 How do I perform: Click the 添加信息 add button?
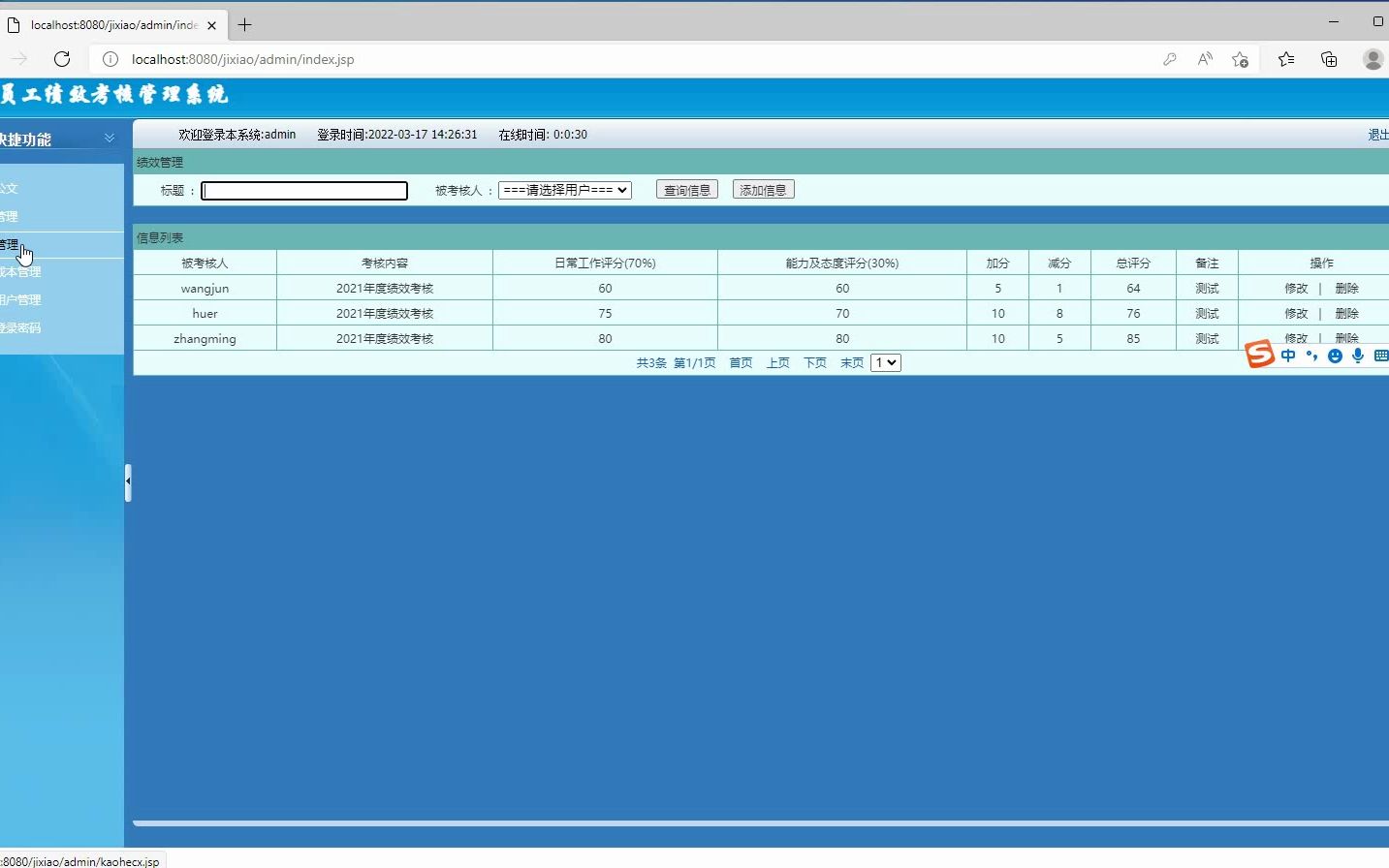(763, 189)
